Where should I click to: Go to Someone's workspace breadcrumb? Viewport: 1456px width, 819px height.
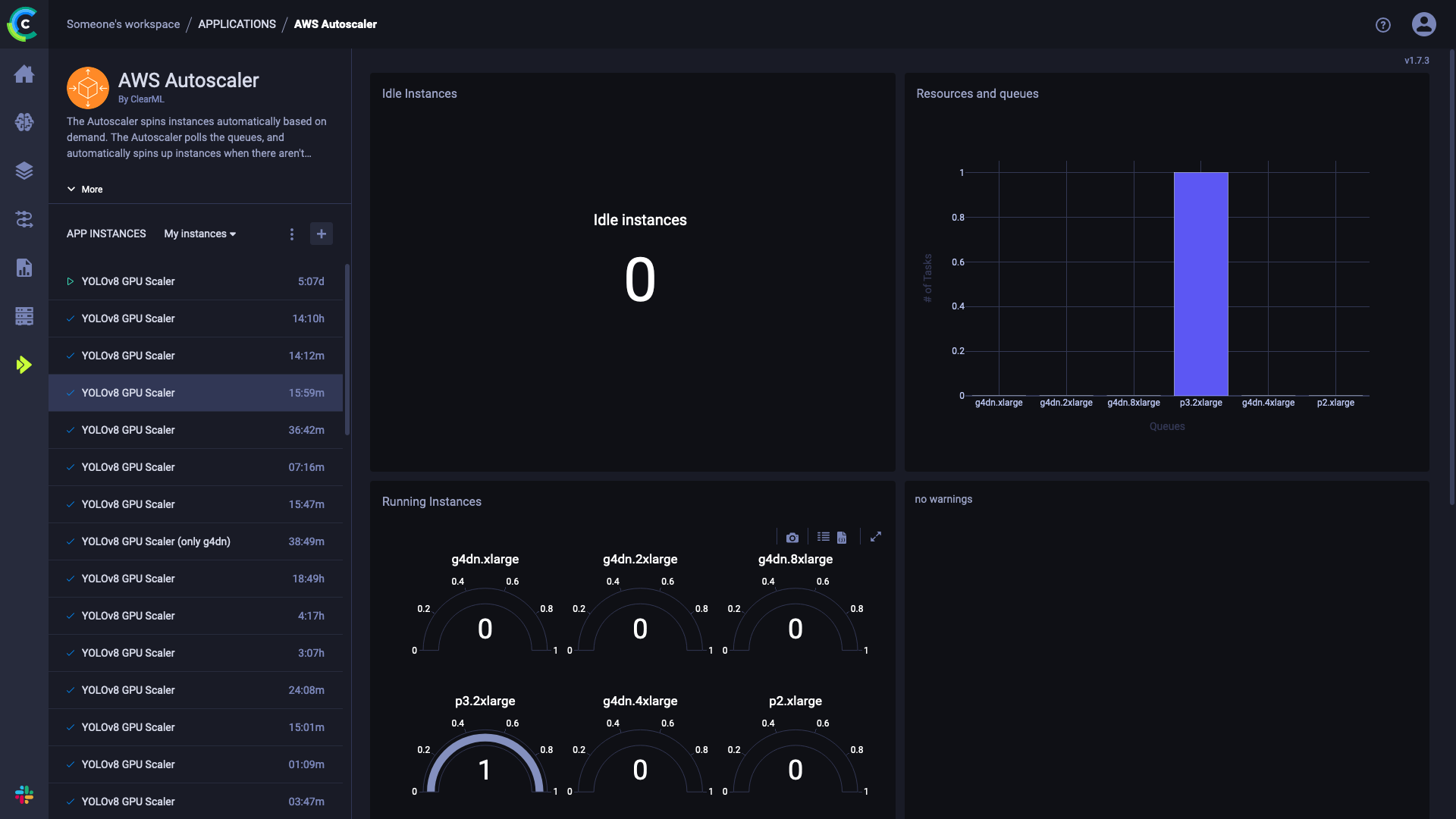coord(123,24)
